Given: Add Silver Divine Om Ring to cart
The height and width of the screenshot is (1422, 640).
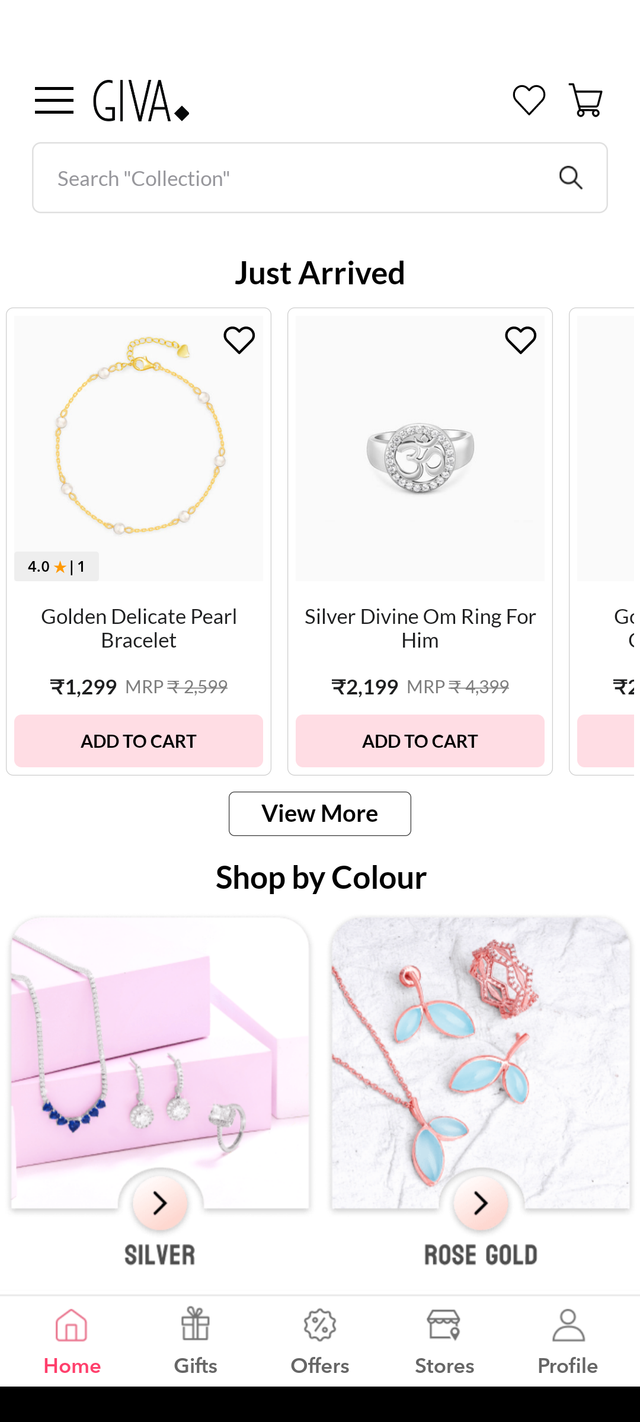Looking at the screenshot, I should tap(420, 741).
